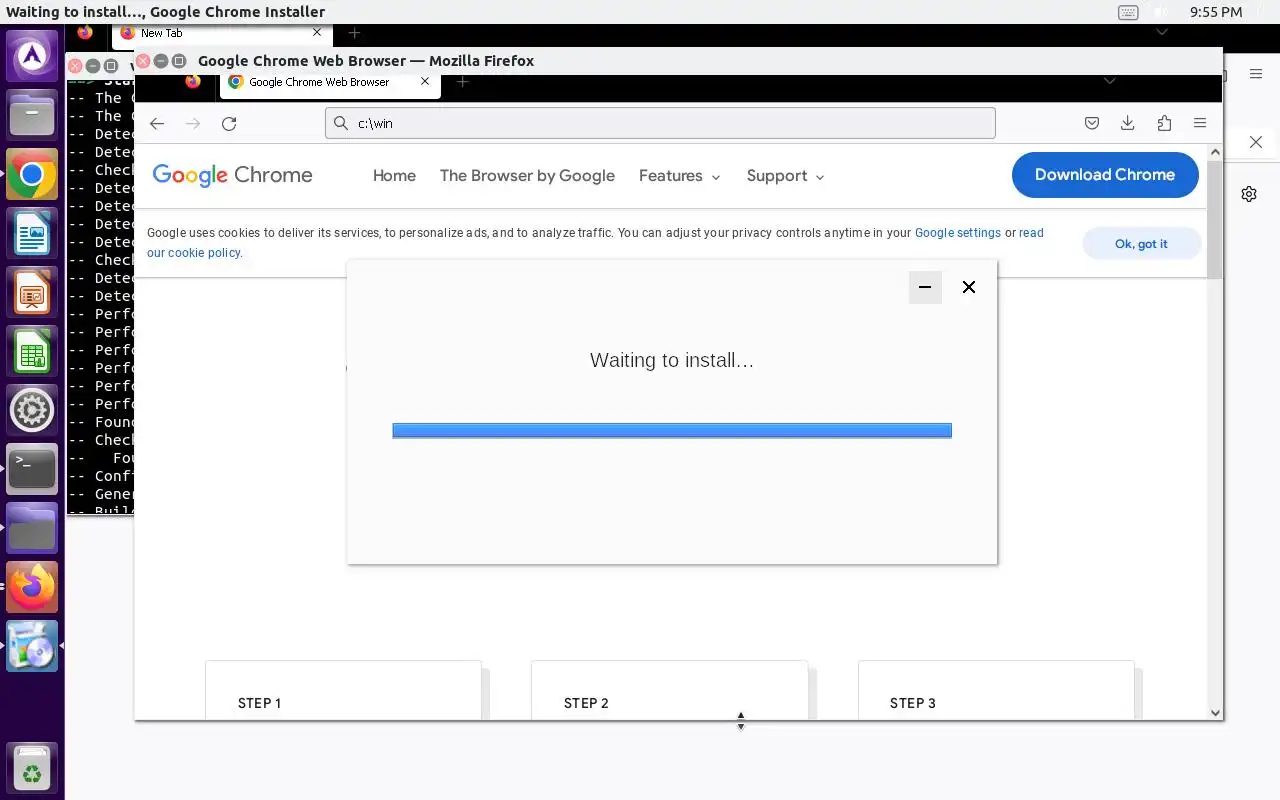Viewport: 1280px width, 800px height.
Task: Click the X icon in background Firefox window
Action: [1256, 142]
